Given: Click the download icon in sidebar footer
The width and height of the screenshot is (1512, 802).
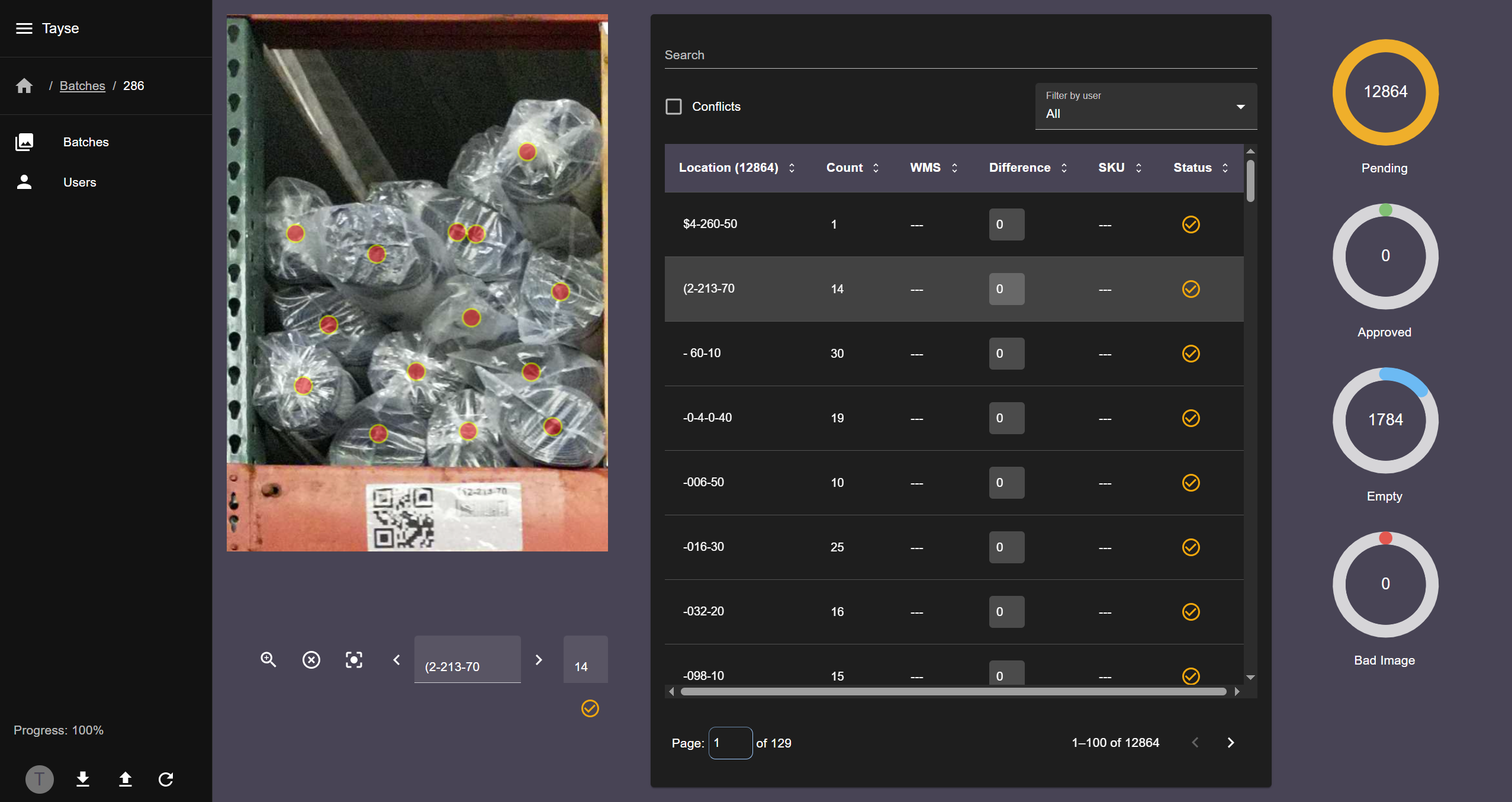Looking at the screenshot, I should [83, 779].
